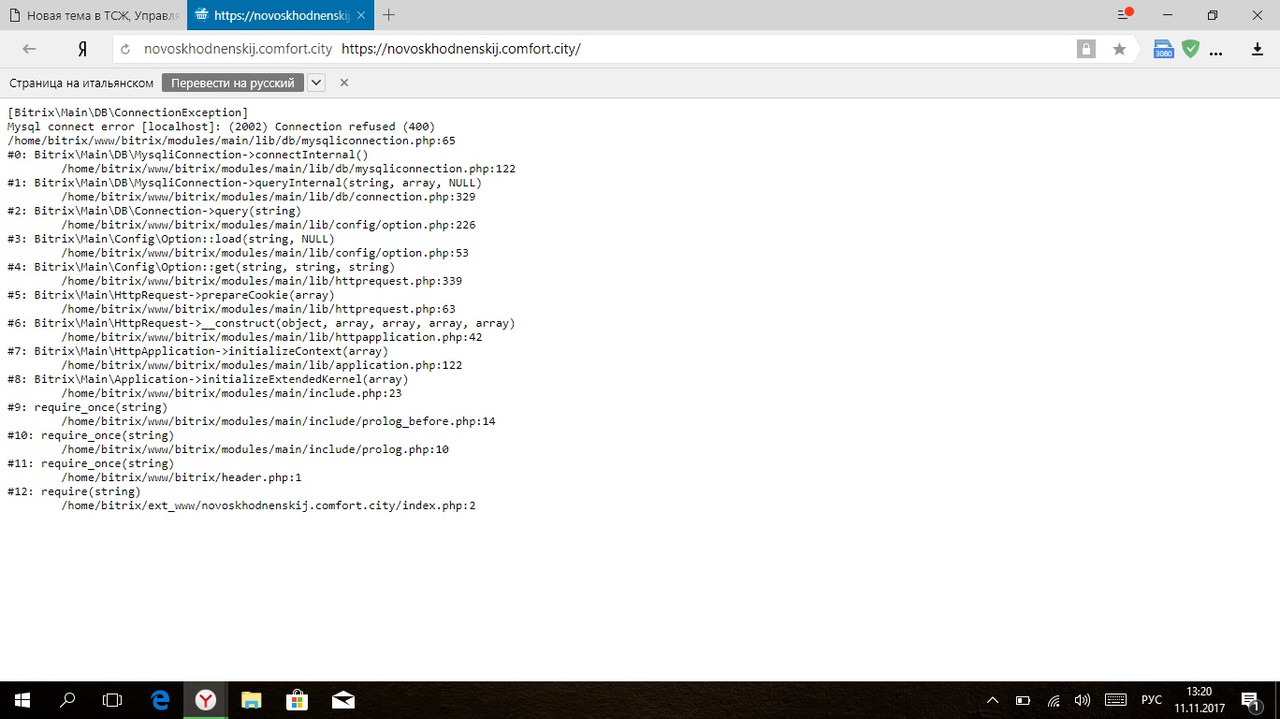
Task: Click the connection.php:329 path line
Action: coord(268,197)
